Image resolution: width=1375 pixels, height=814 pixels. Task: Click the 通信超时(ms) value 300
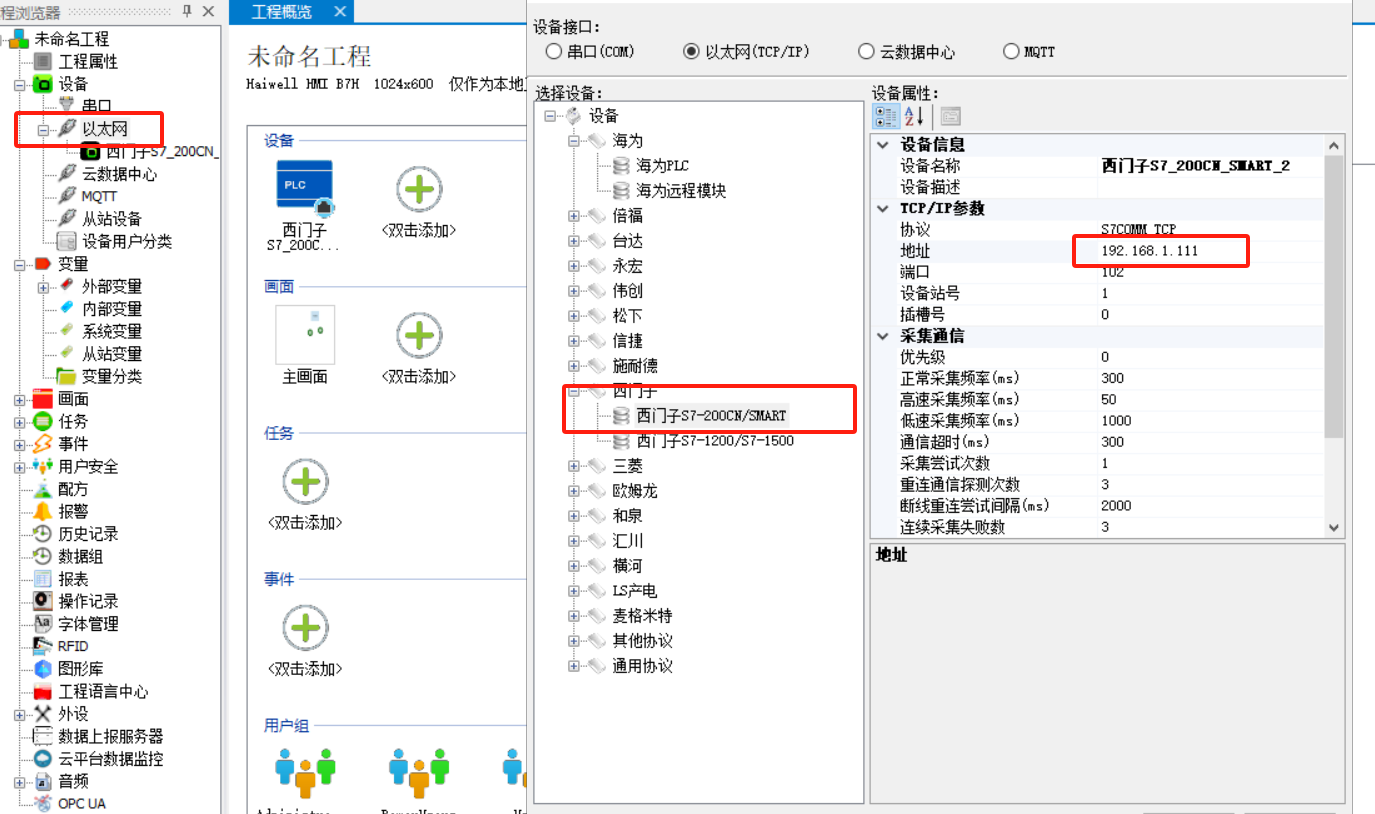tap(1211, 442)
